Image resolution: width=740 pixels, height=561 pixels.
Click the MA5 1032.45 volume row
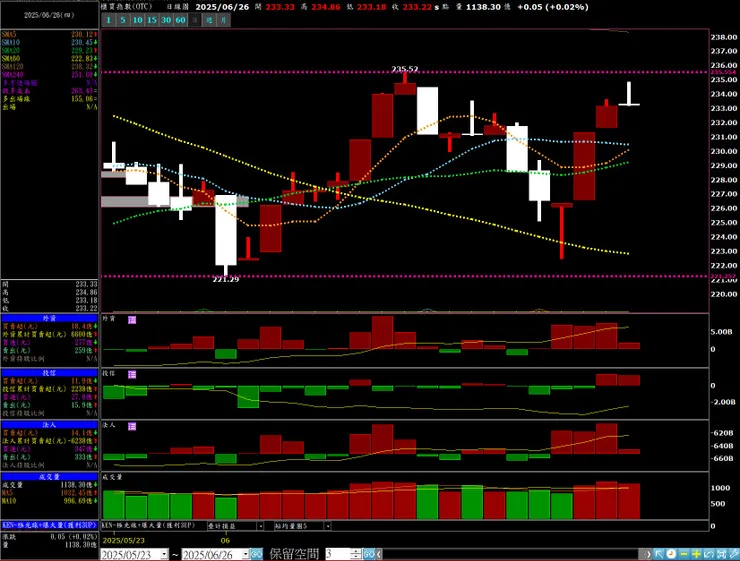[50, 493]
